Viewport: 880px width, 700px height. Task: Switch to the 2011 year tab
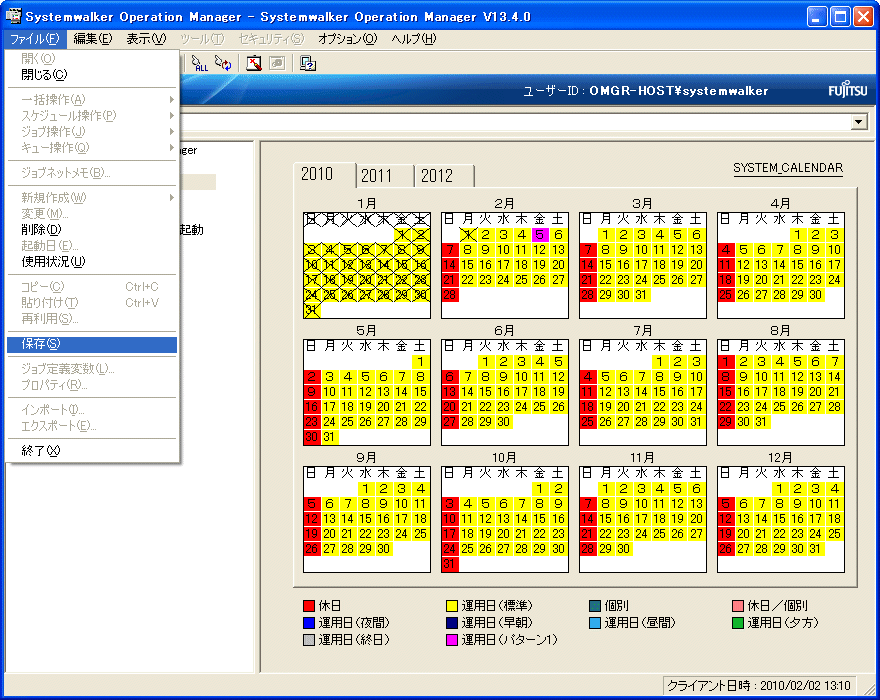tap(384, 176)
